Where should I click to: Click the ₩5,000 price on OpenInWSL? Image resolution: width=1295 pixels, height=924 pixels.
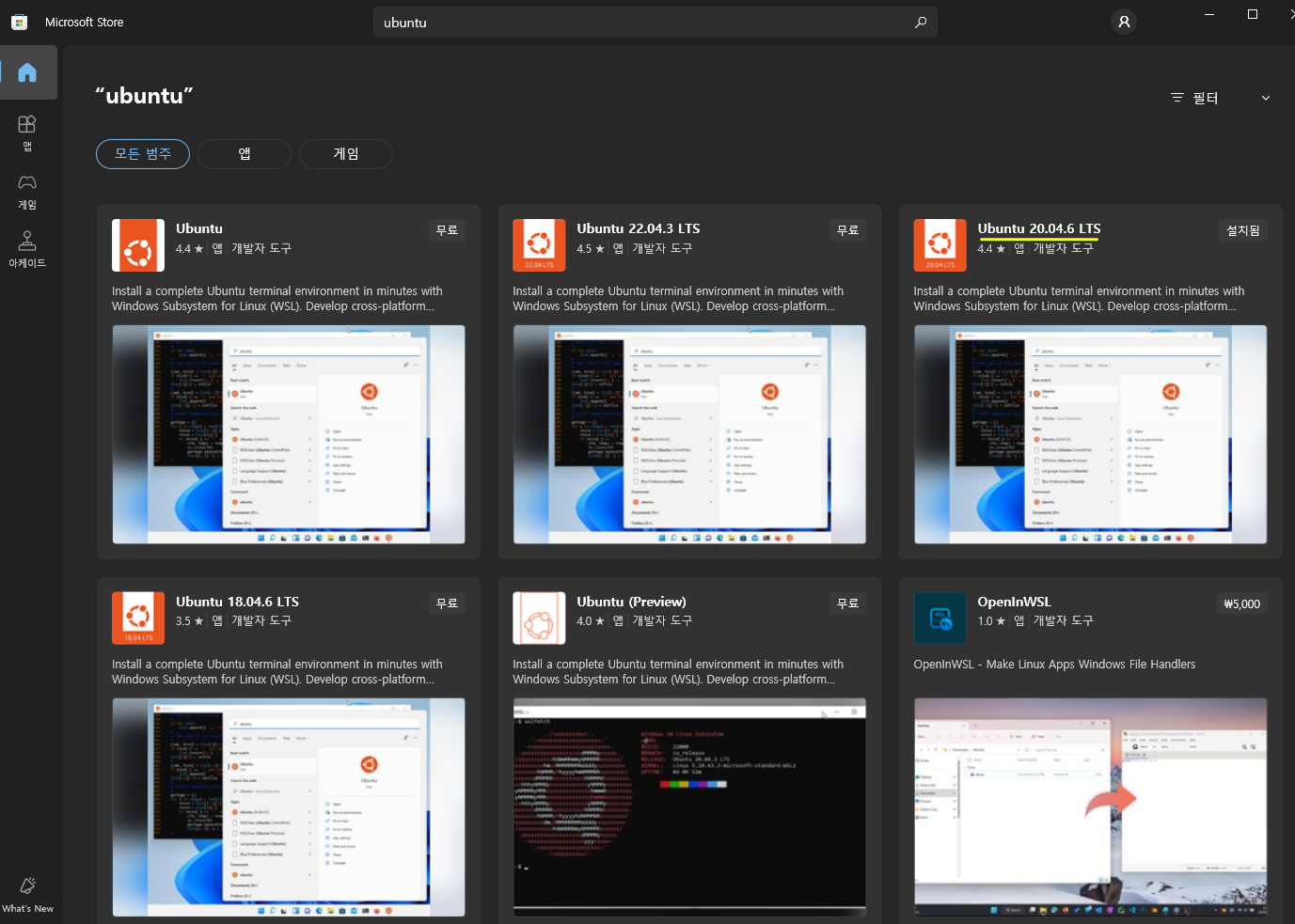point(1242,603)
